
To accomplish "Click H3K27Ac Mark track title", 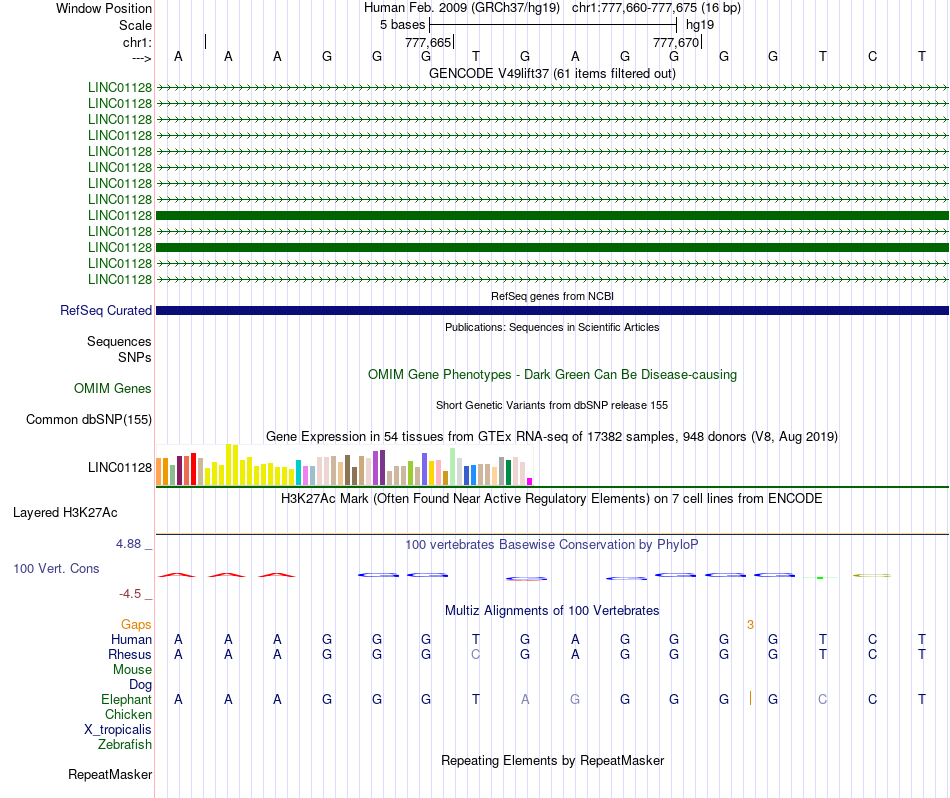I will pyautogui.click(x=552, y=499).
